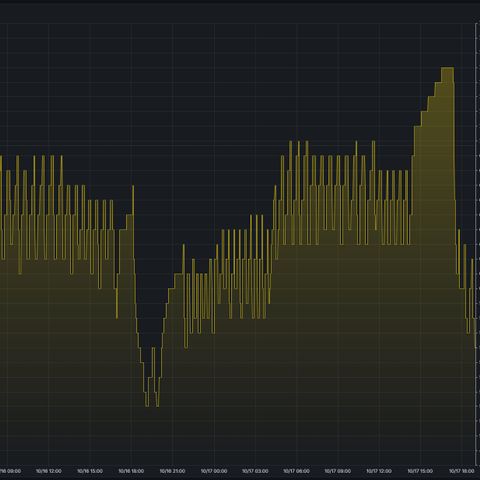Image resolution: width=480 pixels, height=480 pixels.
Task: Click the 10/17 09:00 time axis label
Action: click(337, 471)
